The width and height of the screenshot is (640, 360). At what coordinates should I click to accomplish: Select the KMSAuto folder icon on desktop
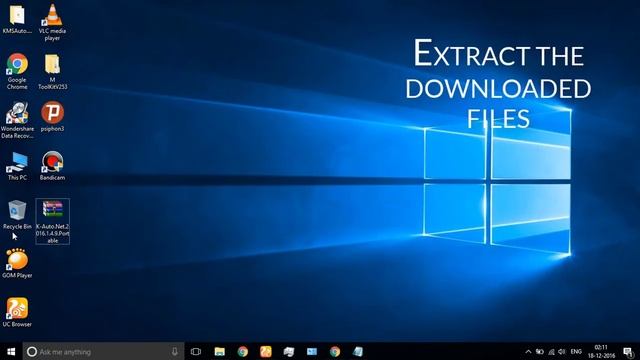pyautogui.click(x=17, y=19)
